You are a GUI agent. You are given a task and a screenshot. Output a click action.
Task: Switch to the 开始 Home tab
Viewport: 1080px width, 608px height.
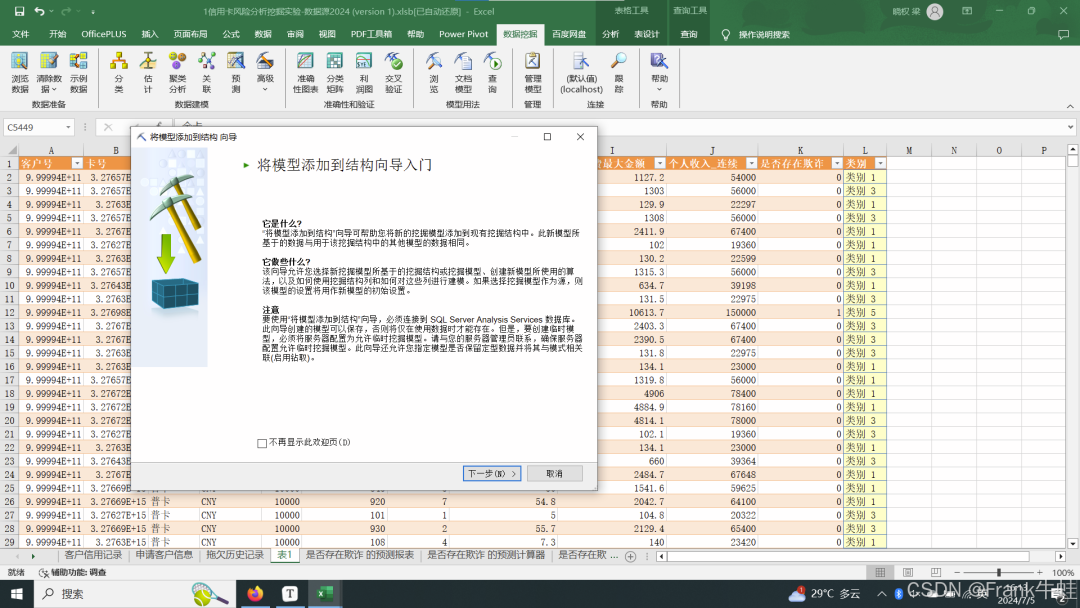57,34
